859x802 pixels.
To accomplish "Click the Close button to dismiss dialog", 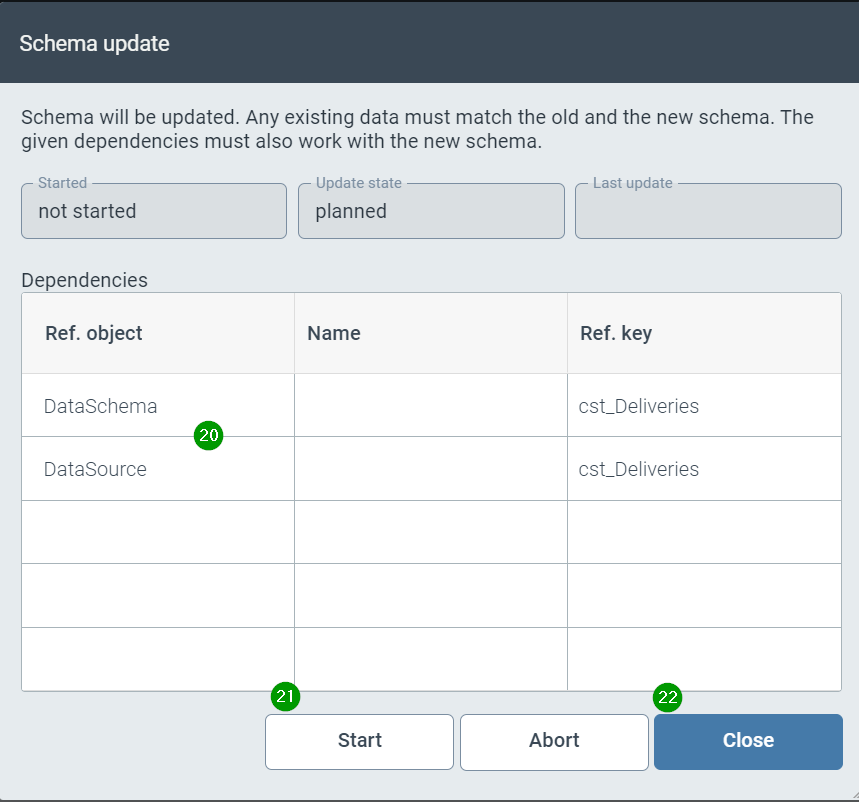I will coord(747,741).
